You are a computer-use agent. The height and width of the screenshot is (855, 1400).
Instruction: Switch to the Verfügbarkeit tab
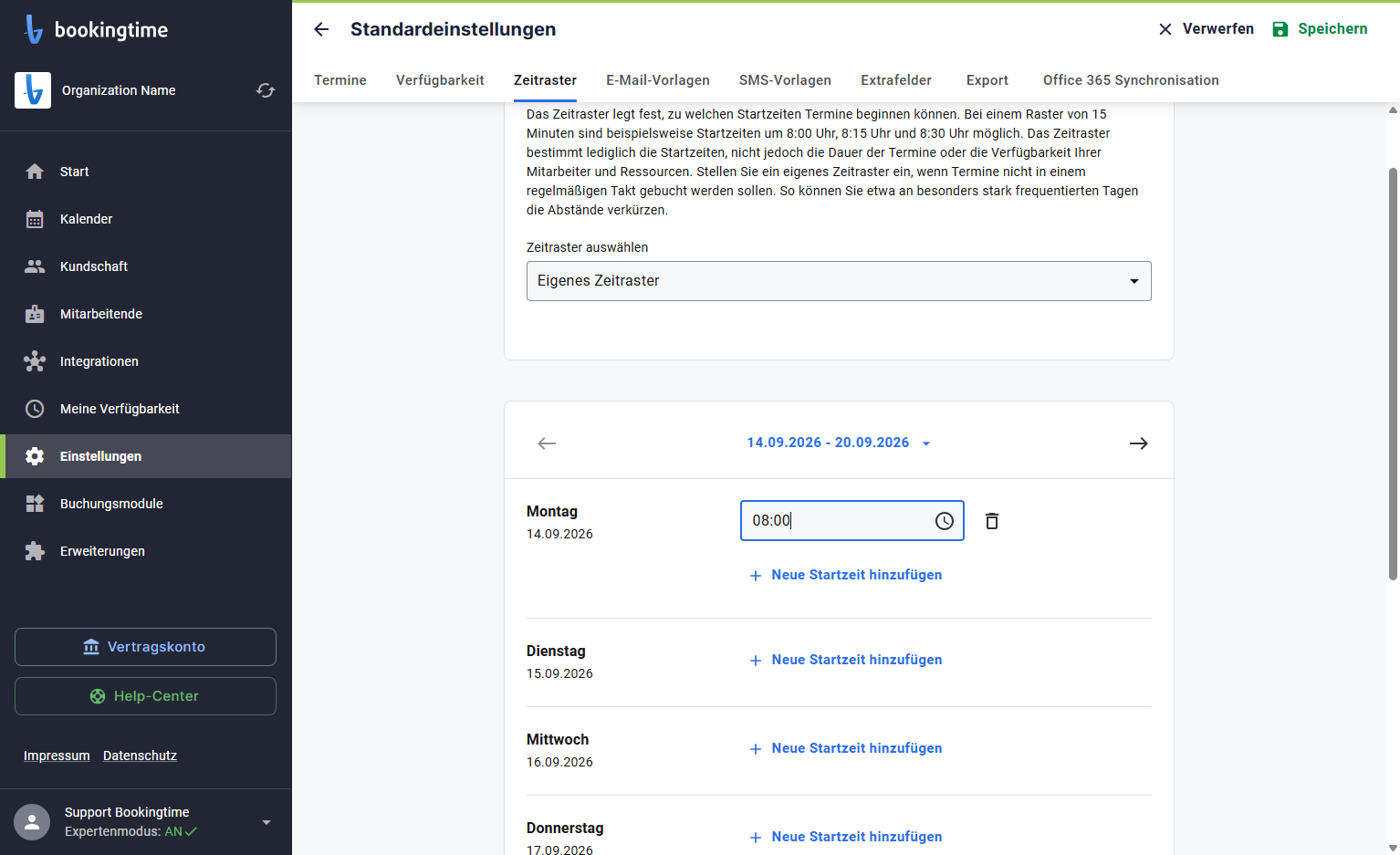click(x=440, y=80)
